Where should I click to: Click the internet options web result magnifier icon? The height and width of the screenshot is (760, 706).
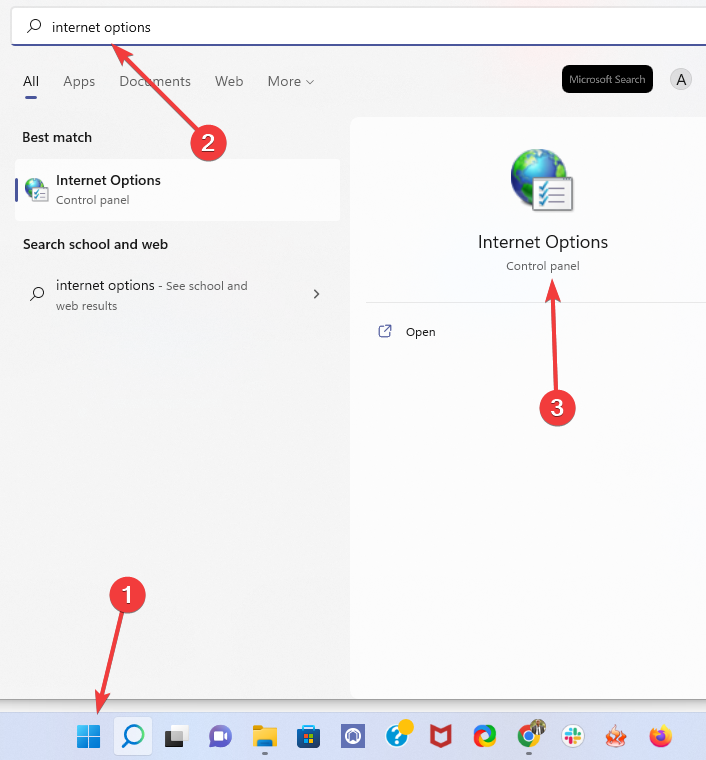[37, 294]
